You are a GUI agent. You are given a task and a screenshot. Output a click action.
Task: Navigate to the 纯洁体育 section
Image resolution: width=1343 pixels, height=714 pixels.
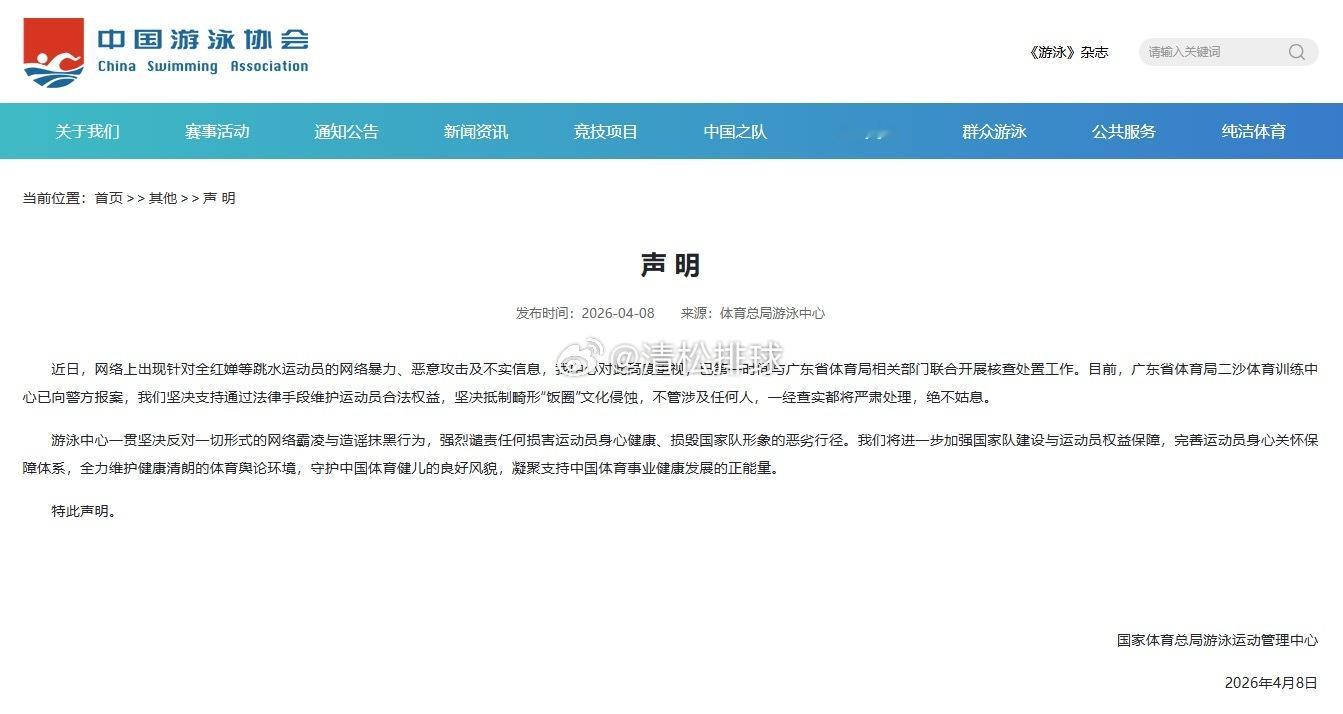click(1253, 131)
